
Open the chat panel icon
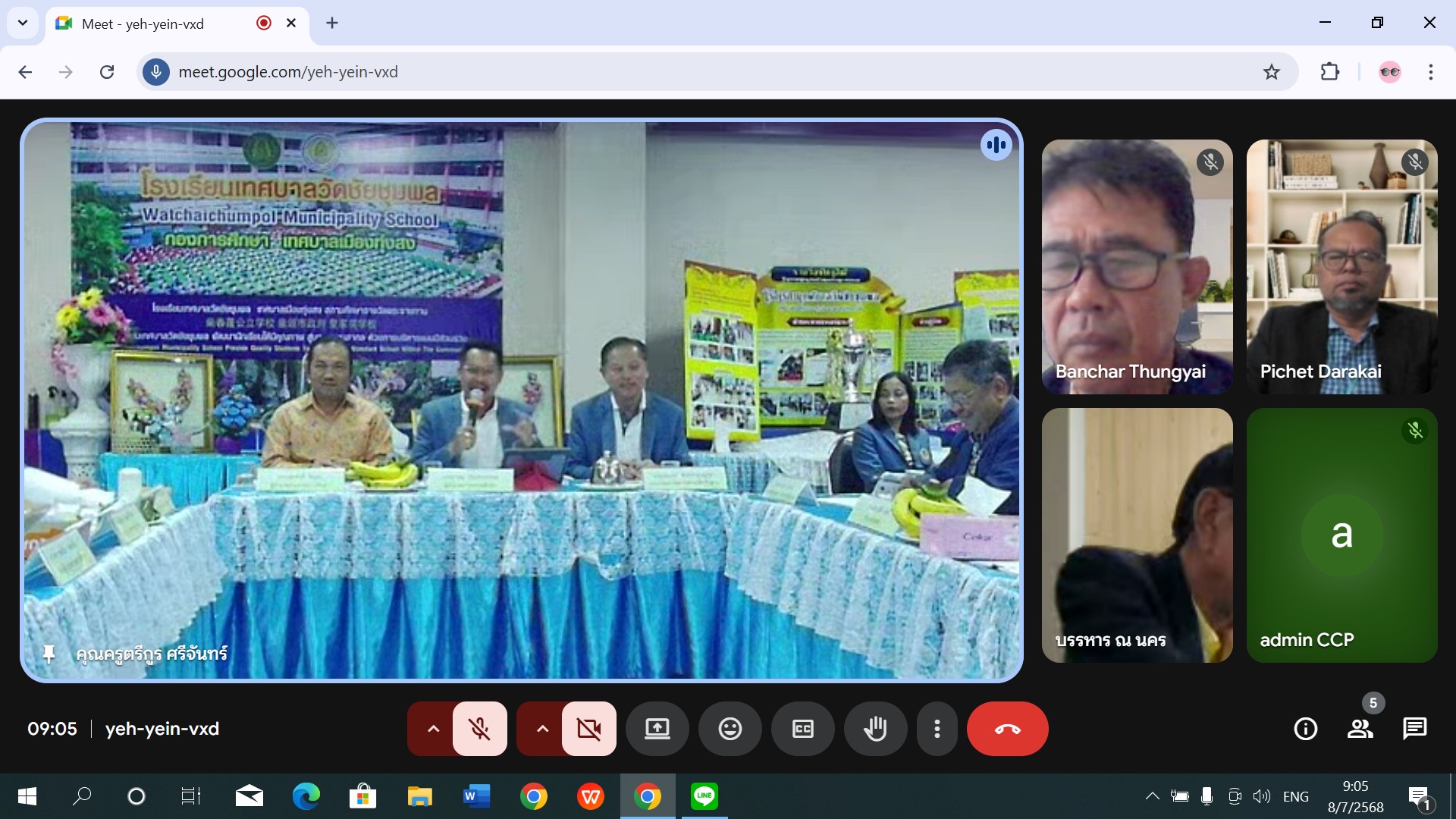pos(1414,729)
